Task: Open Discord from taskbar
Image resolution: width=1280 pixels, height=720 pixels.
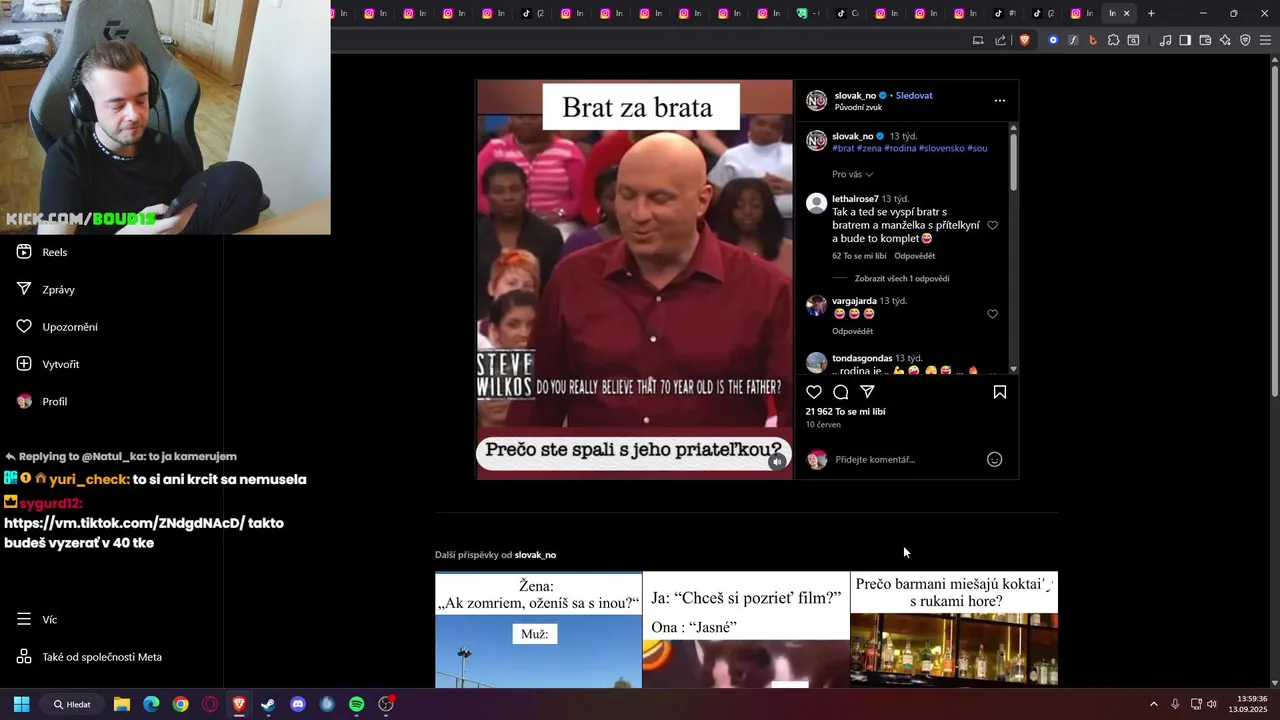Action: click(297, 704)
